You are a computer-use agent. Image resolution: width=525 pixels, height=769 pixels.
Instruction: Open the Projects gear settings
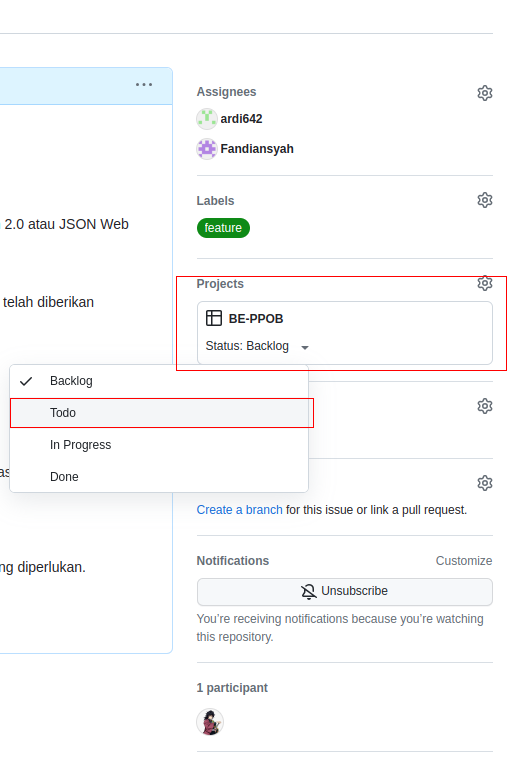click(x=484, y=283)
